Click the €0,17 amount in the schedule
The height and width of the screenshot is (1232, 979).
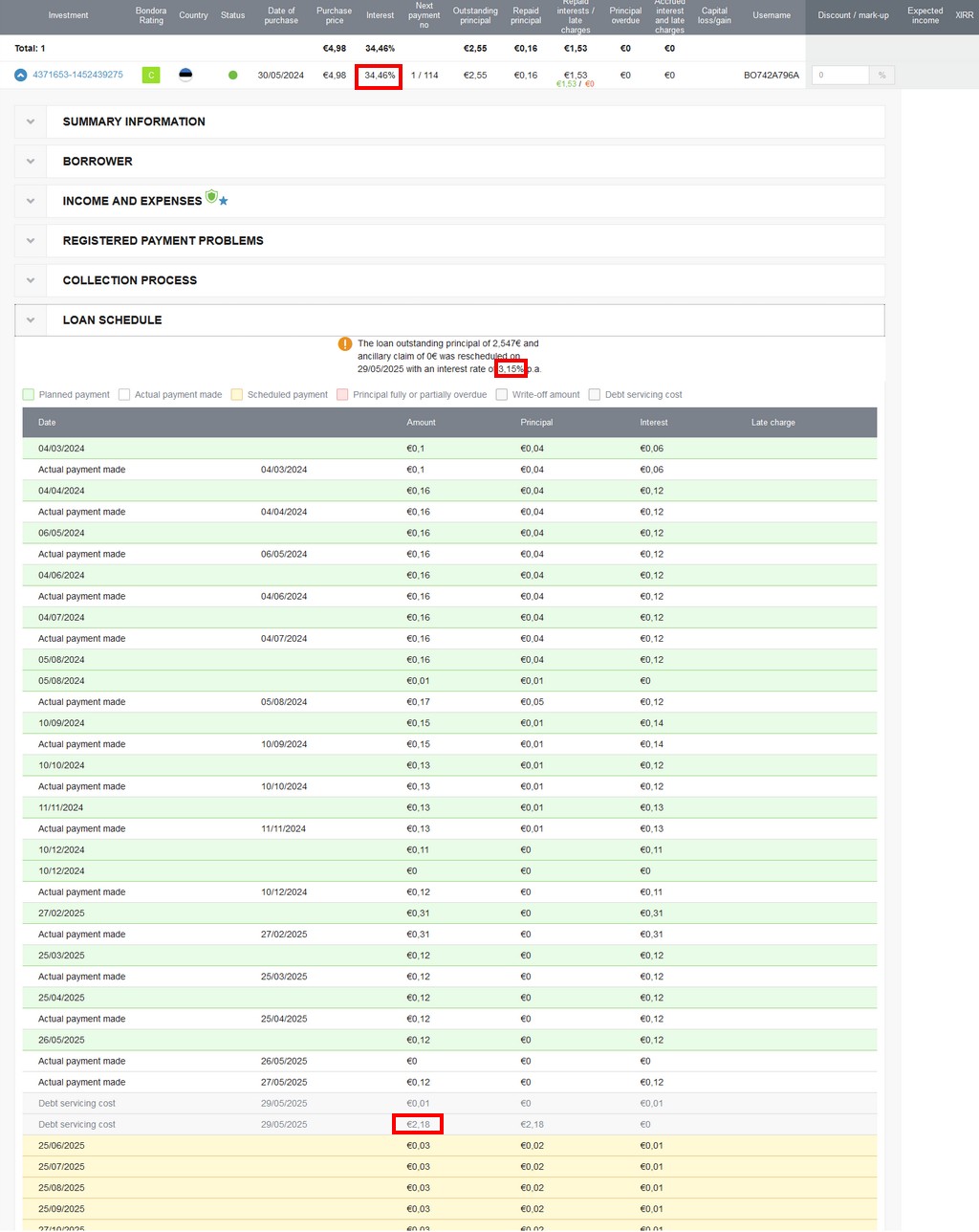(418, 702)
